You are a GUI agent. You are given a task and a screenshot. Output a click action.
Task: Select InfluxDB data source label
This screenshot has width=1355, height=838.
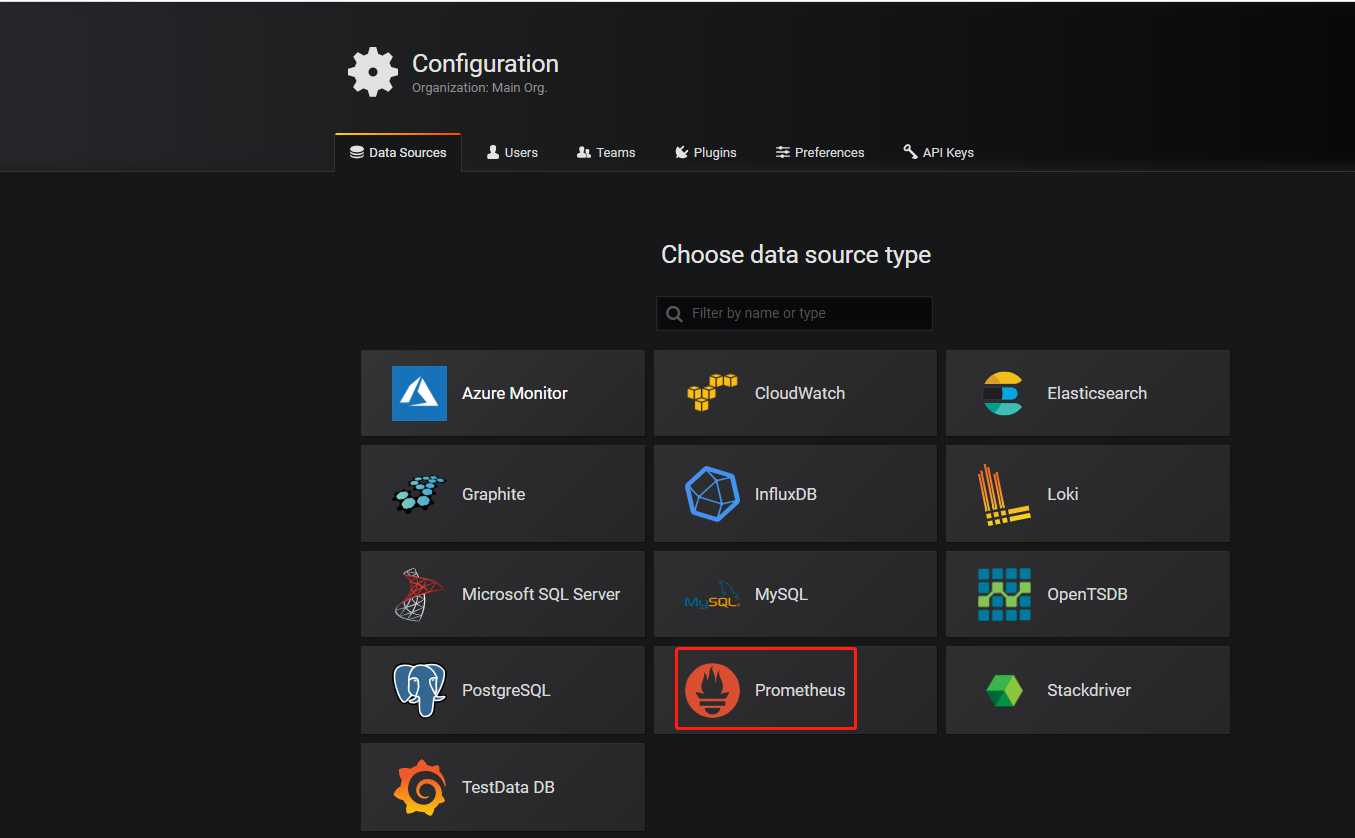point(786,494)
